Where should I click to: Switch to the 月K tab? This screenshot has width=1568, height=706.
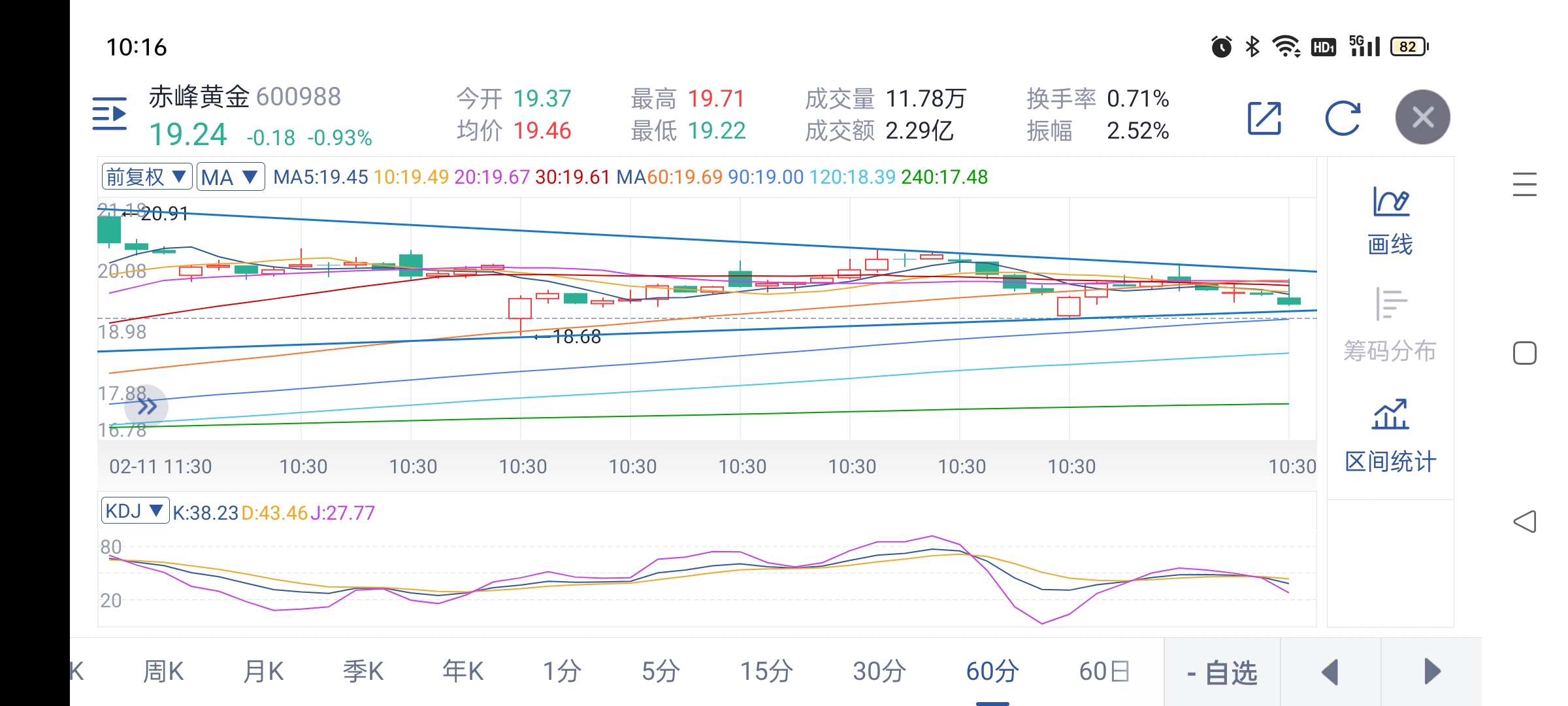point(263,671)
